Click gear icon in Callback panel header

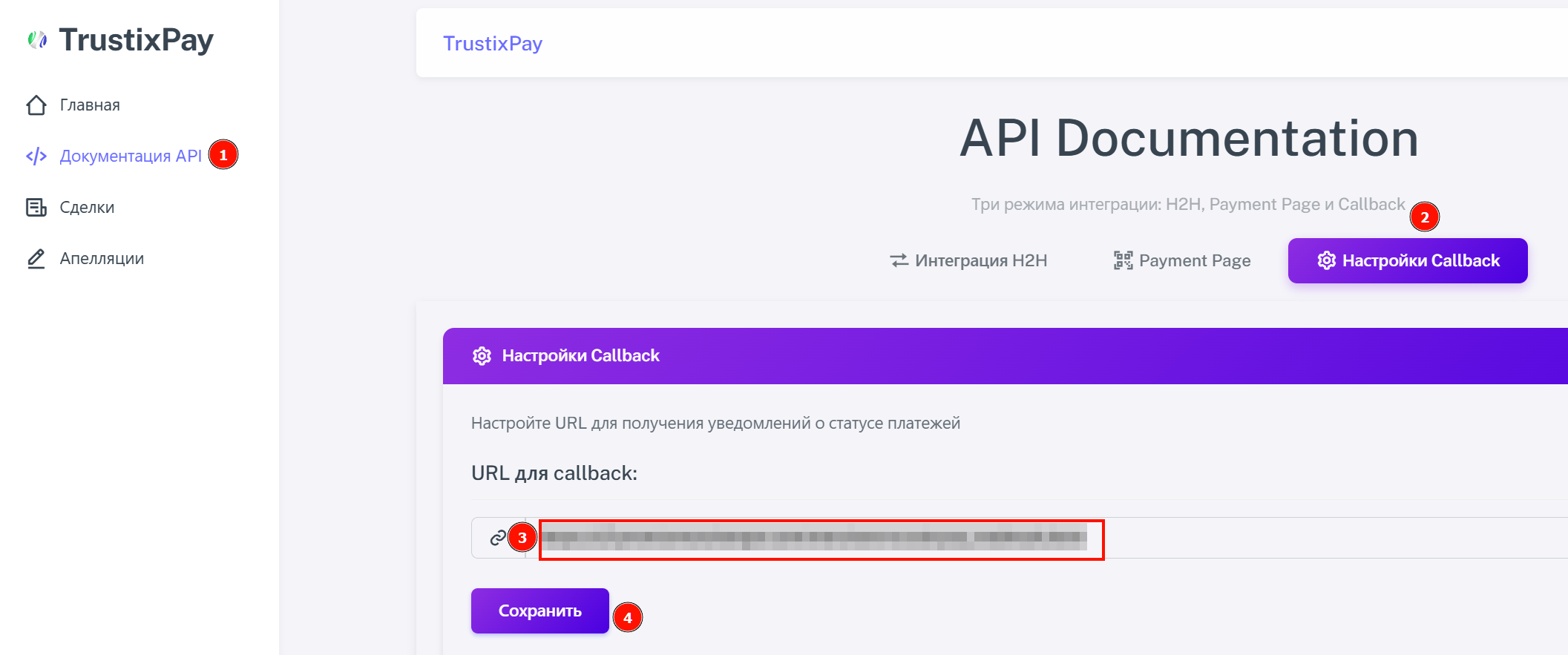(482, 356)
